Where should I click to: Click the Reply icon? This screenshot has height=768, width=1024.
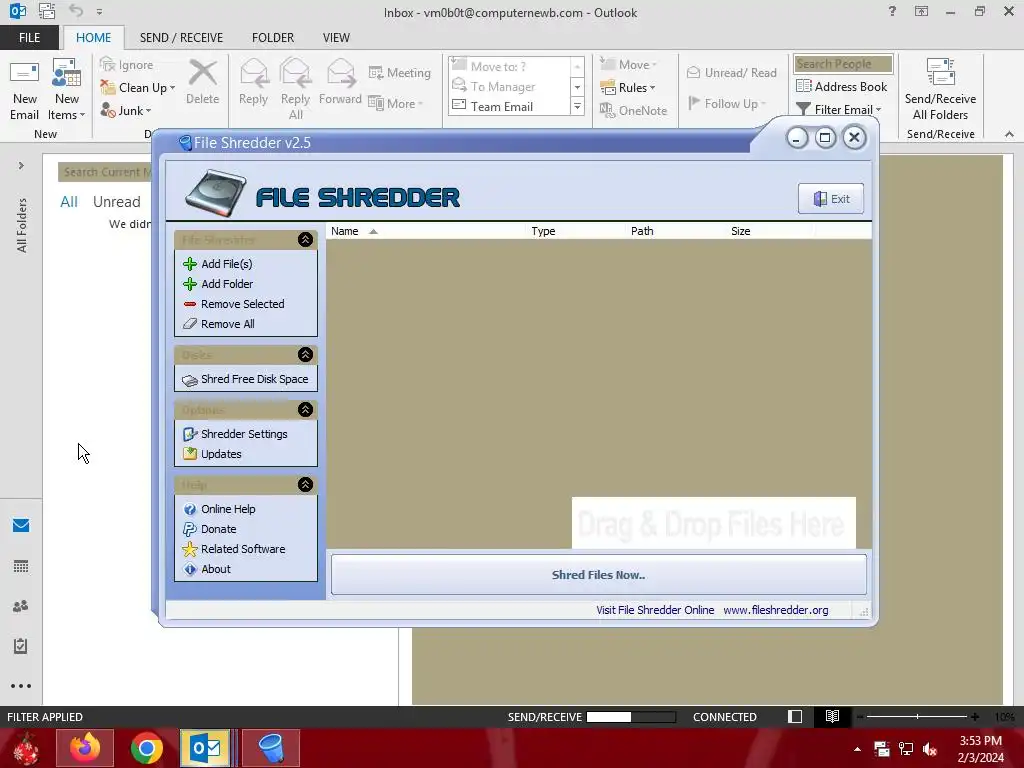click(x=253, y=82)
